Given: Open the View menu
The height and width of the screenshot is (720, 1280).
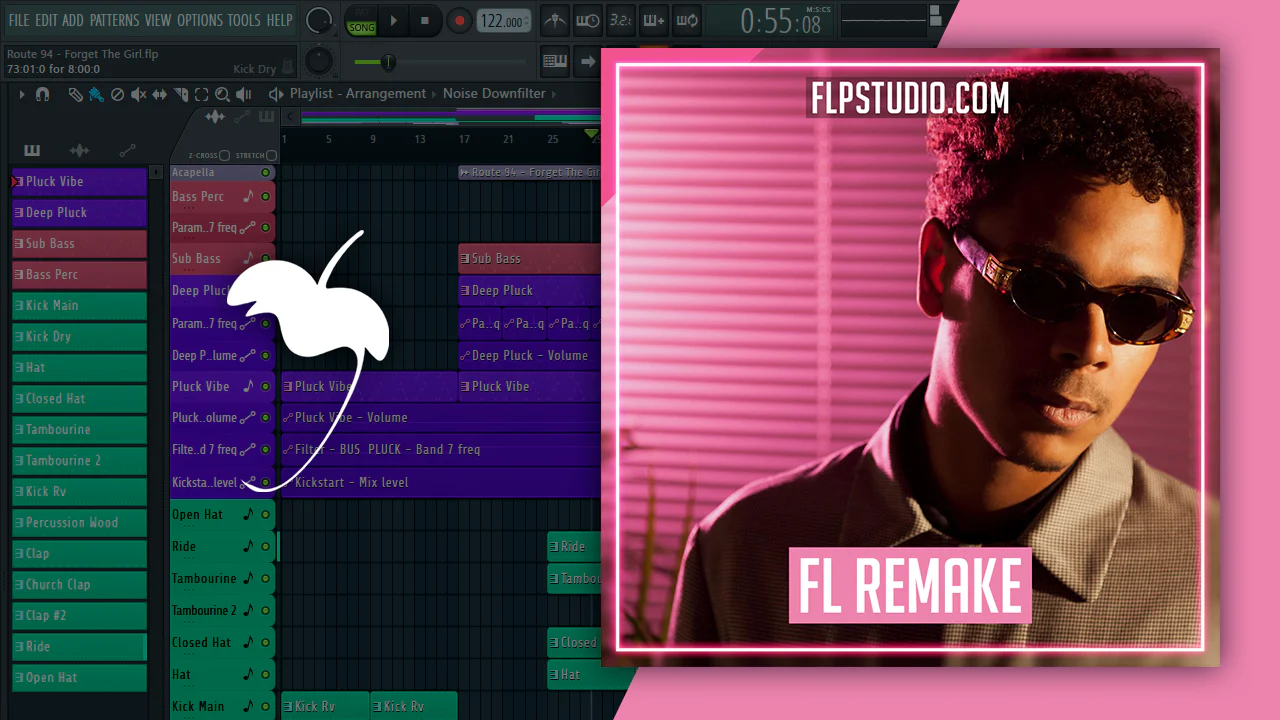Looking at the screenshot, I should point(158,20).
